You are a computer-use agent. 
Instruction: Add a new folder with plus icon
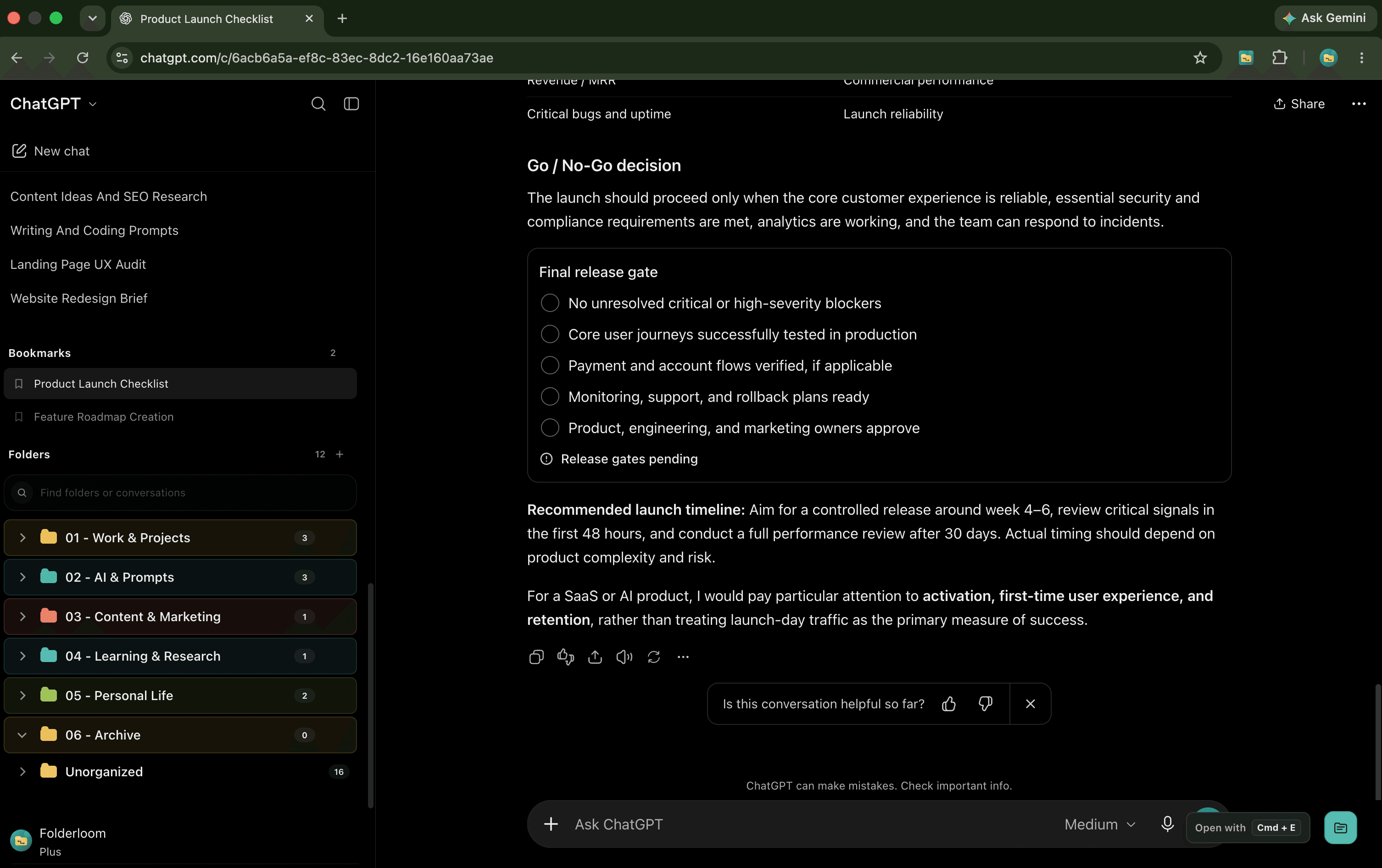339,454
